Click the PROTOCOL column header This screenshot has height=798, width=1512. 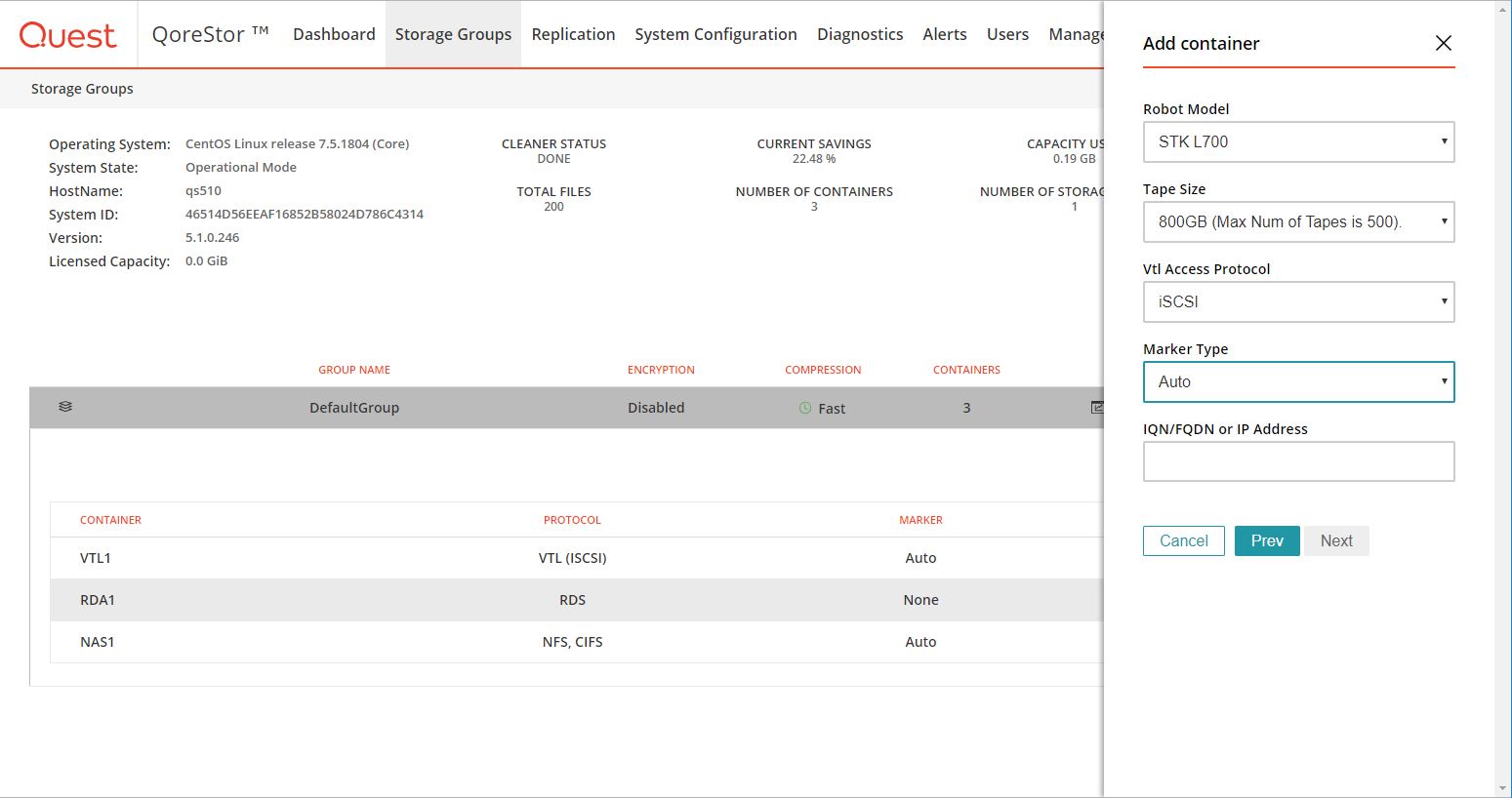pyautogui.click(x=572, y=520)
